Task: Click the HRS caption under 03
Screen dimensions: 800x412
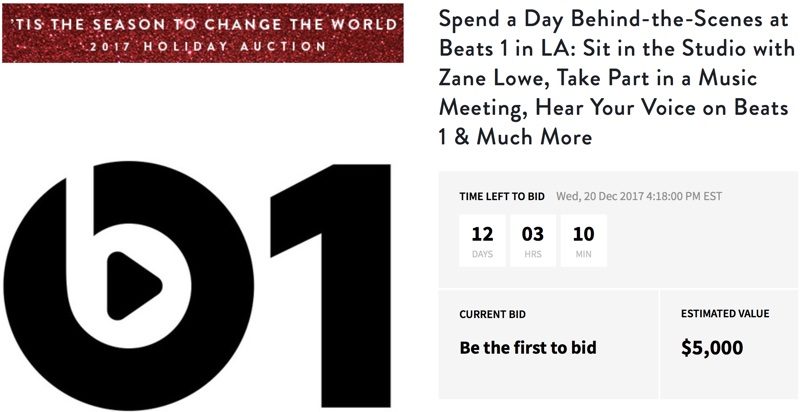Action: click(533, 254)
